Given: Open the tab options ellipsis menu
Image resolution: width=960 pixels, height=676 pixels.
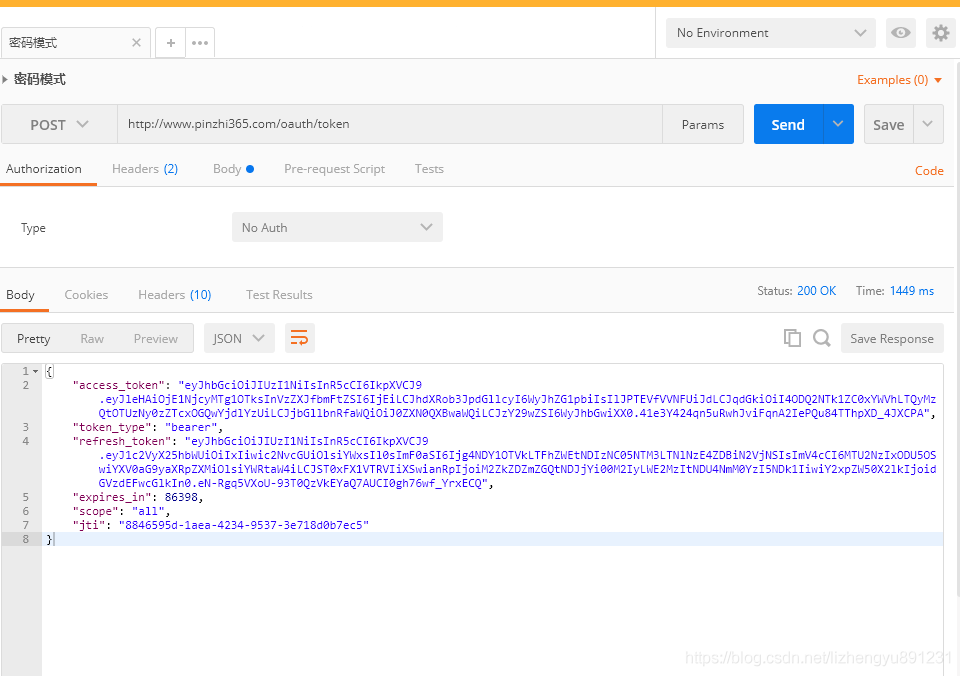Looking at the screenshot, I should click(x=200, y=43).
